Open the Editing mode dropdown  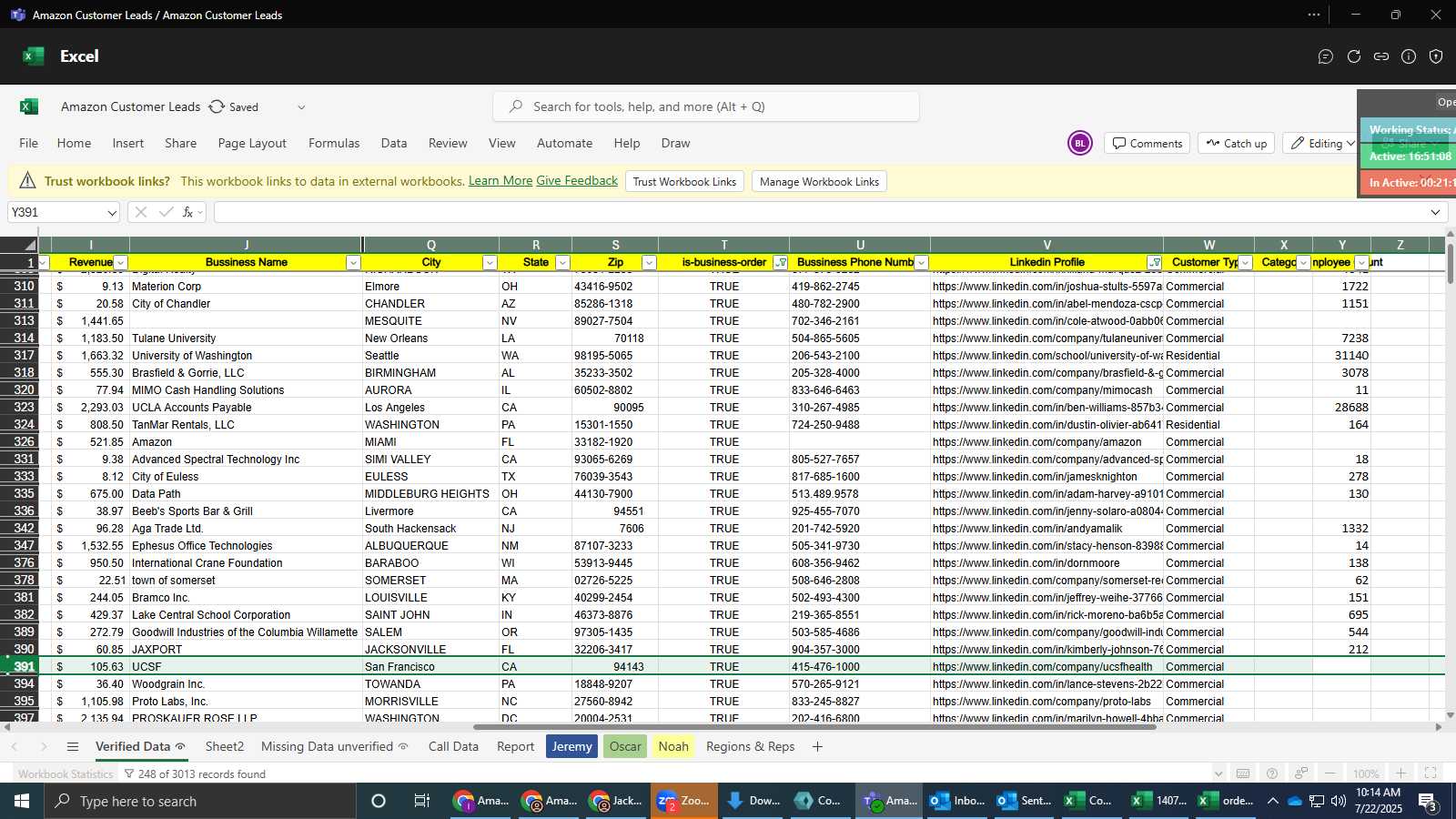tap(1321, 143)
